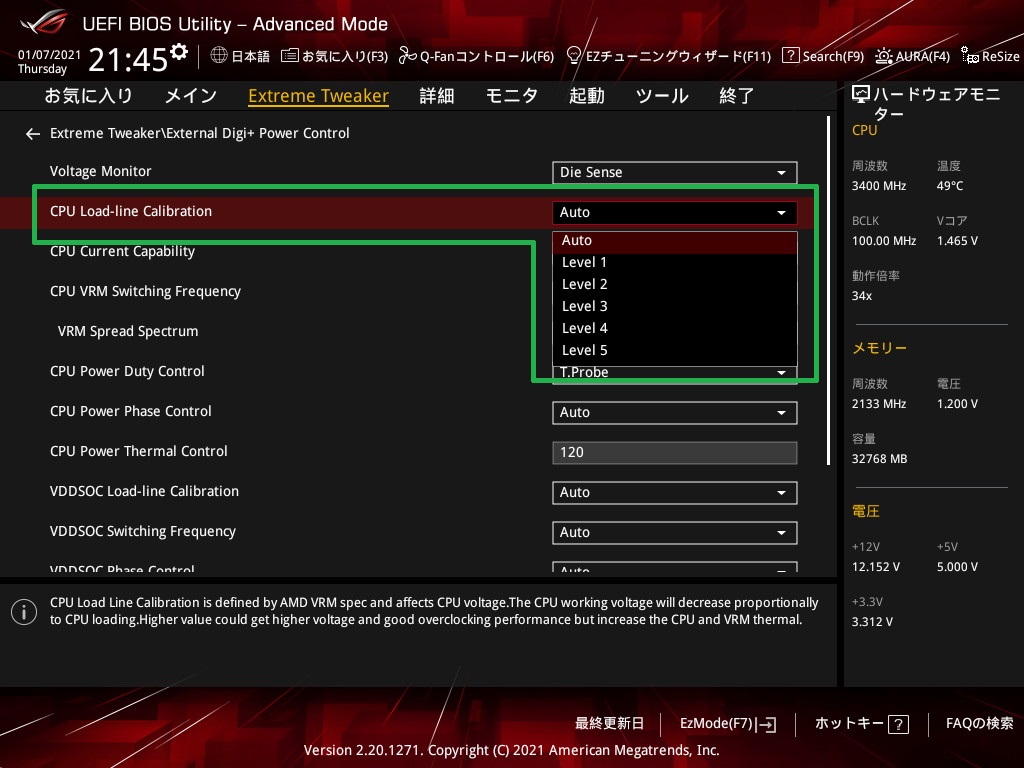Select CPU Load-line Calibration label
The width and height of the screenshot is (1024, 768).
point(131,212)
